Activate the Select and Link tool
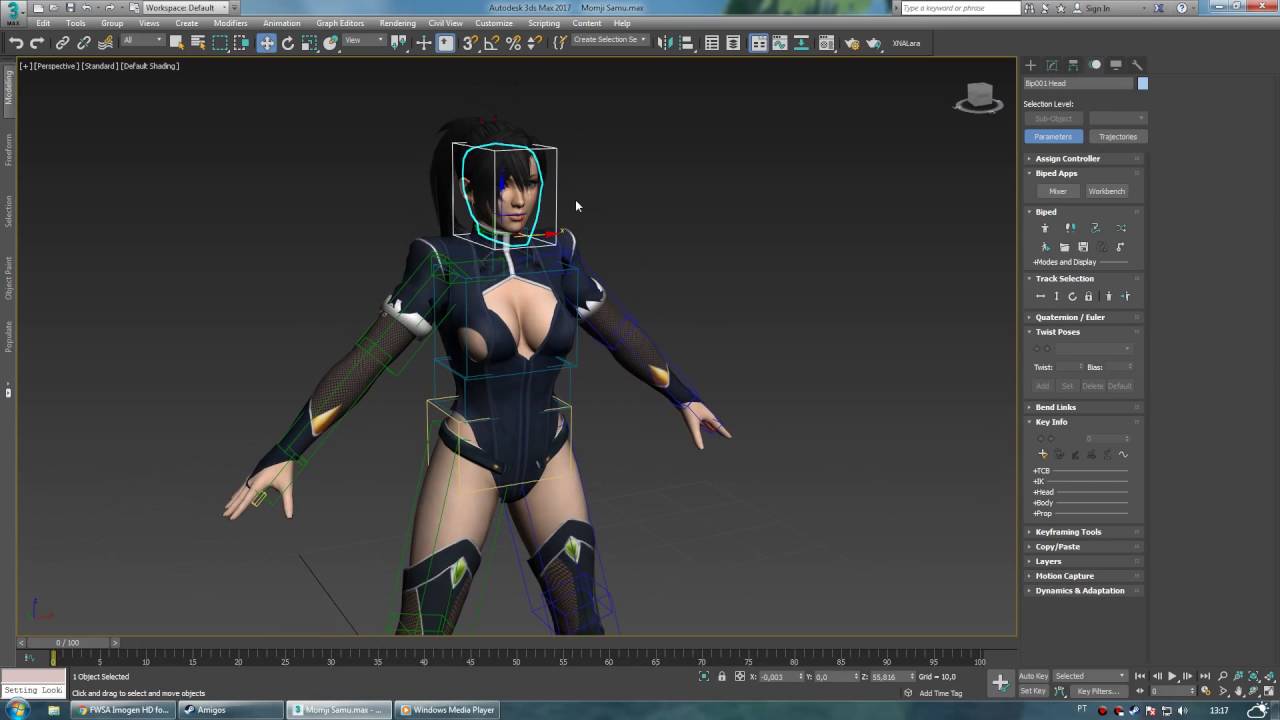The image size is (1280, 720). [x=62, y=43]
